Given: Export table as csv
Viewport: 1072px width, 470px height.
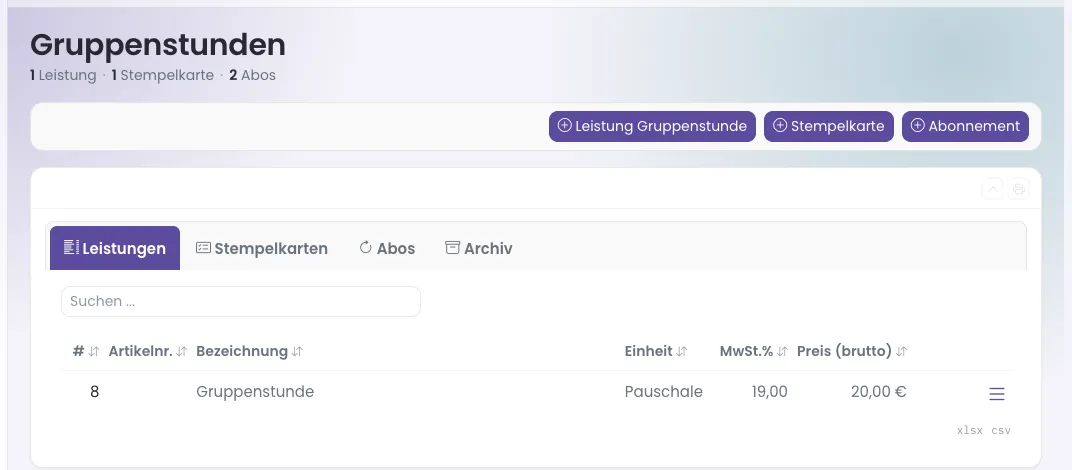Looking at the screenshot, I should pos(1001,431).
